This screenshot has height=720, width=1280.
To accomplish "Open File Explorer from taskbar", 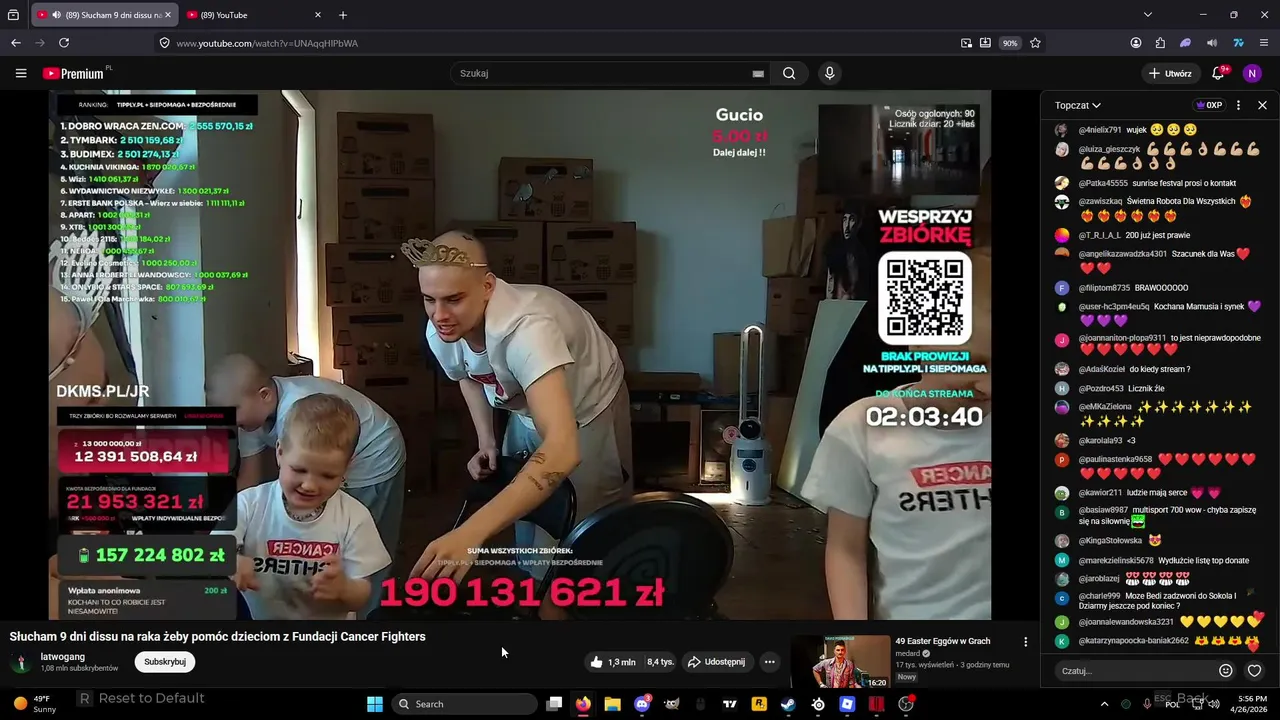I will pos(612,704).
